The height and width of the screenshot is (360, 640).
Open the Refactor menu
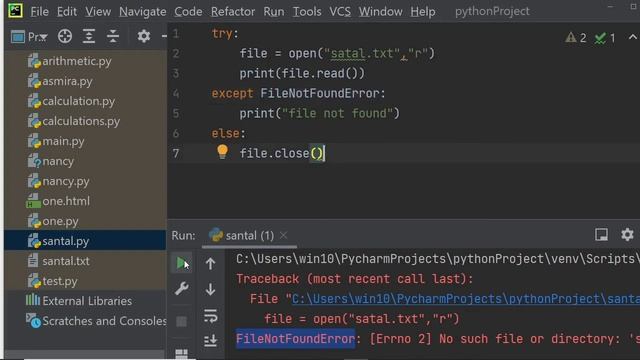click(233, 11)
